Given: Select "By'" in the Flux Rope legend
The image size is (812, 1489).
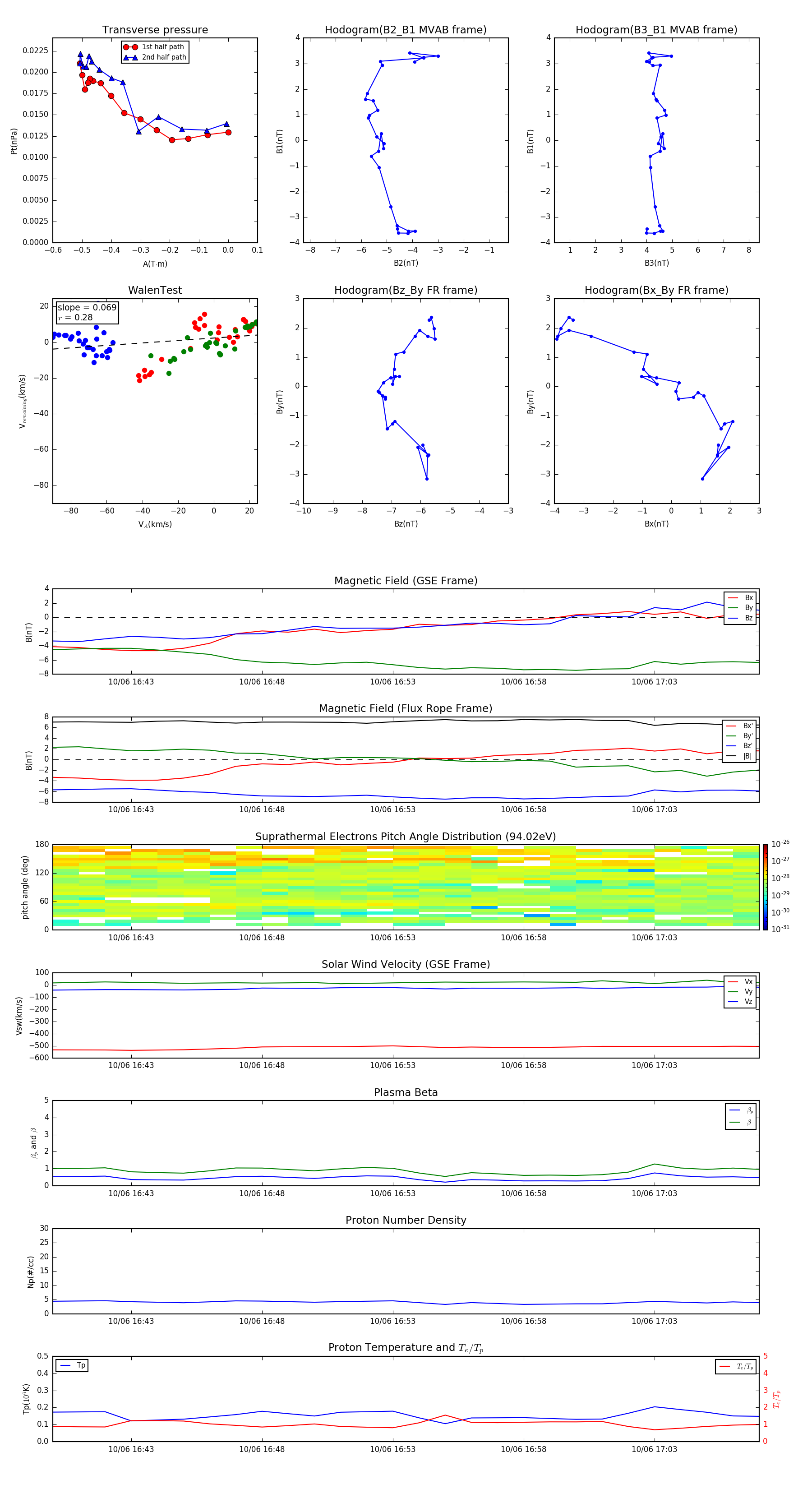Looking at the screenshot, I should click(740, 736).
